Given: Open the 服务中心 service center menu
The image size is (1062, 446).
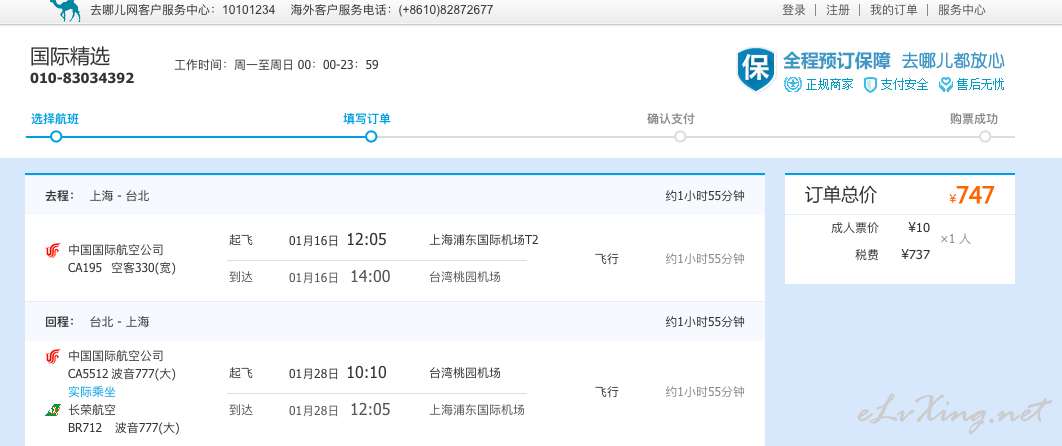Looking at the screenshot, I should point(962,9).
